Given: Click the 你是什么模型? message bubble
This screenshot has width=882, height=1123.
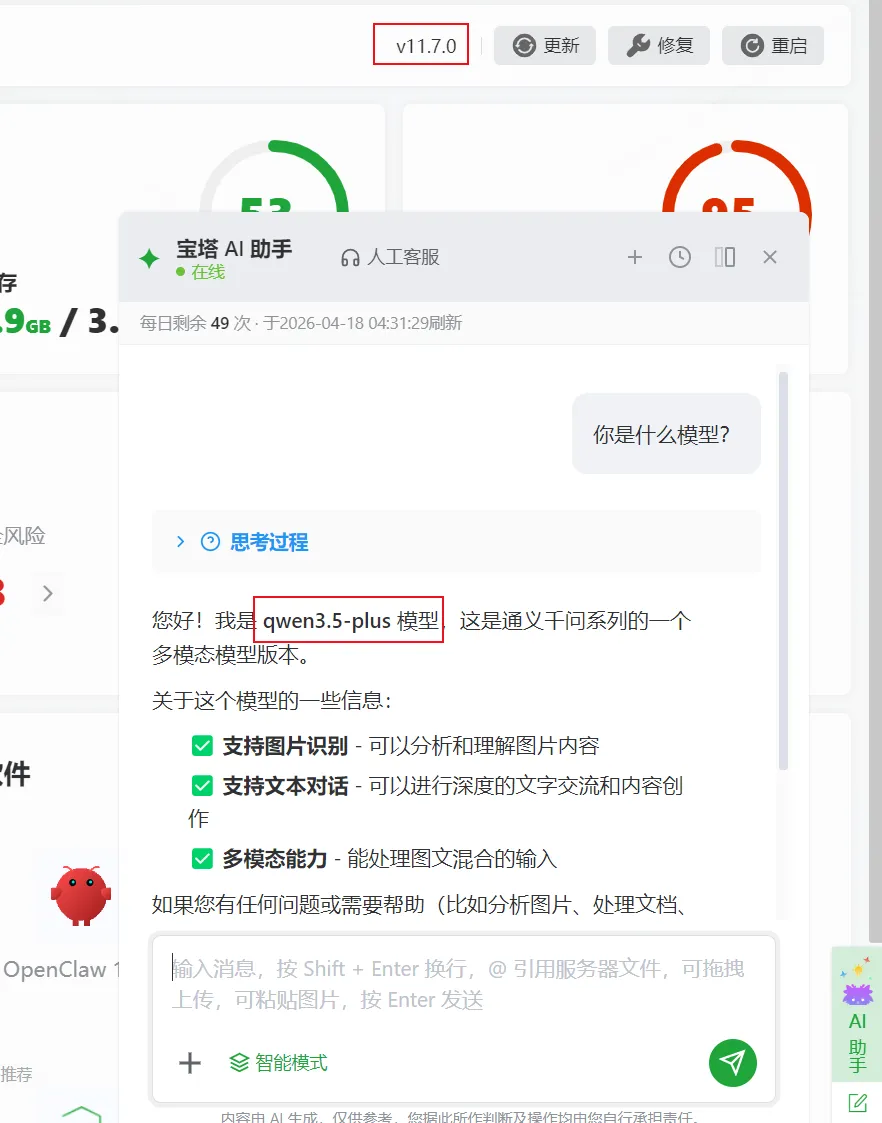Looking at the screenshot, I should coord(666,434).
